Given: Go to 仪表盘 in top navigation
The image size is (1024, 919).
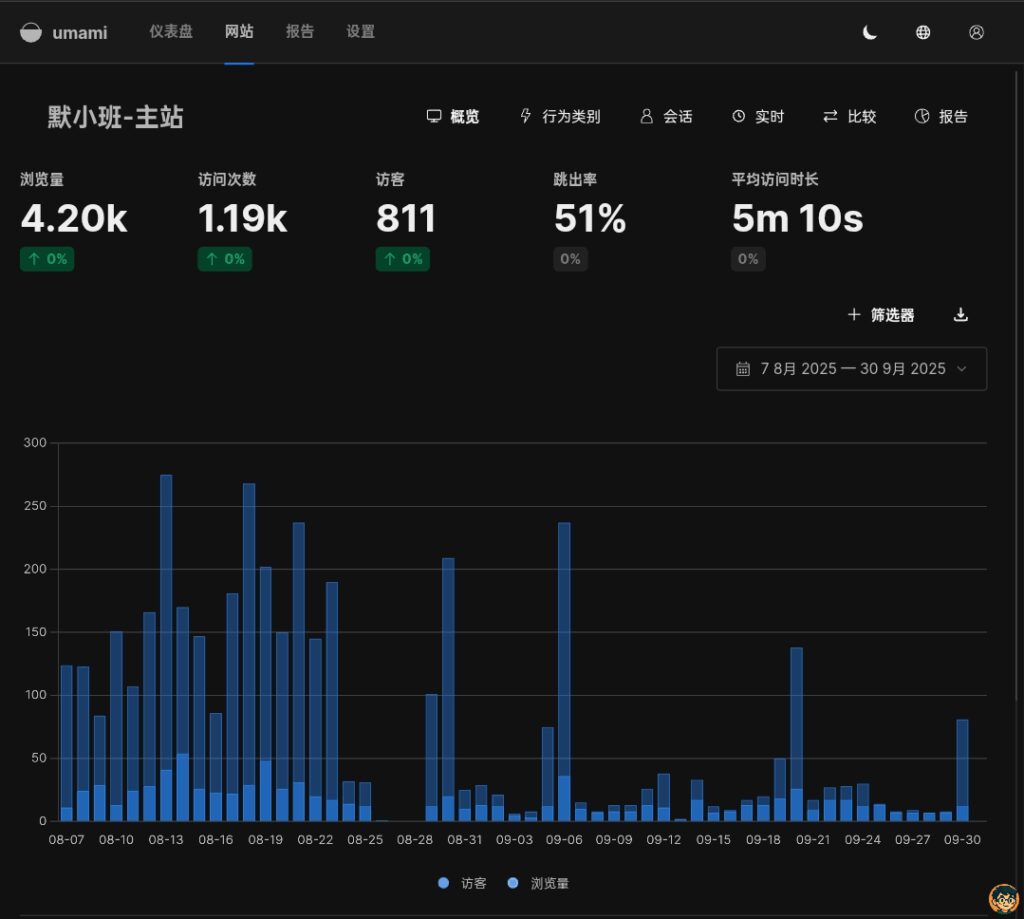Looking at the screenshot, I should pos(170,32).
